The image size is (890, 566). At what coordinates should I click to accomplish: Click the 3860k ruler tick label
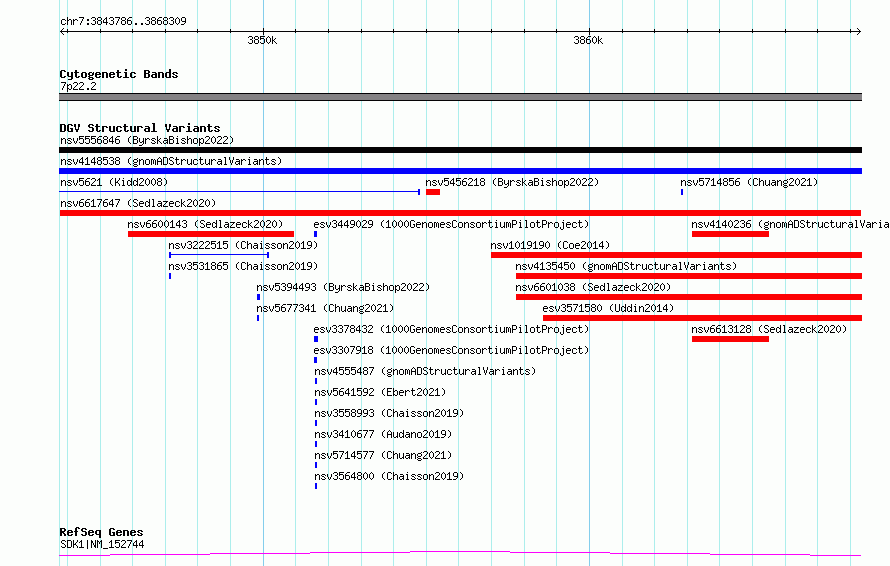(x=588, y=40)
